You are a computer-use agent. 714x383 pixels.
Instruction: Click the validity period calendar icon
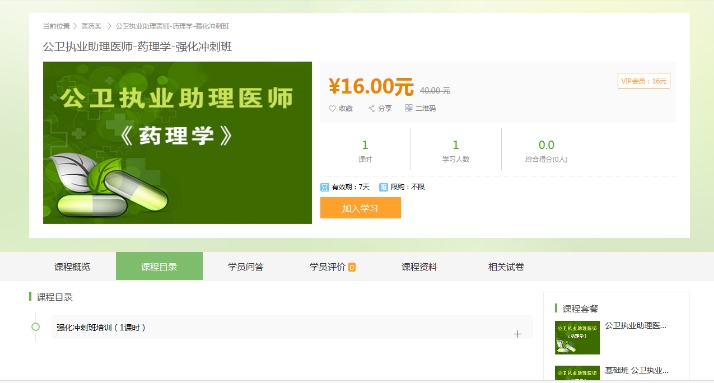click(325, 187)
